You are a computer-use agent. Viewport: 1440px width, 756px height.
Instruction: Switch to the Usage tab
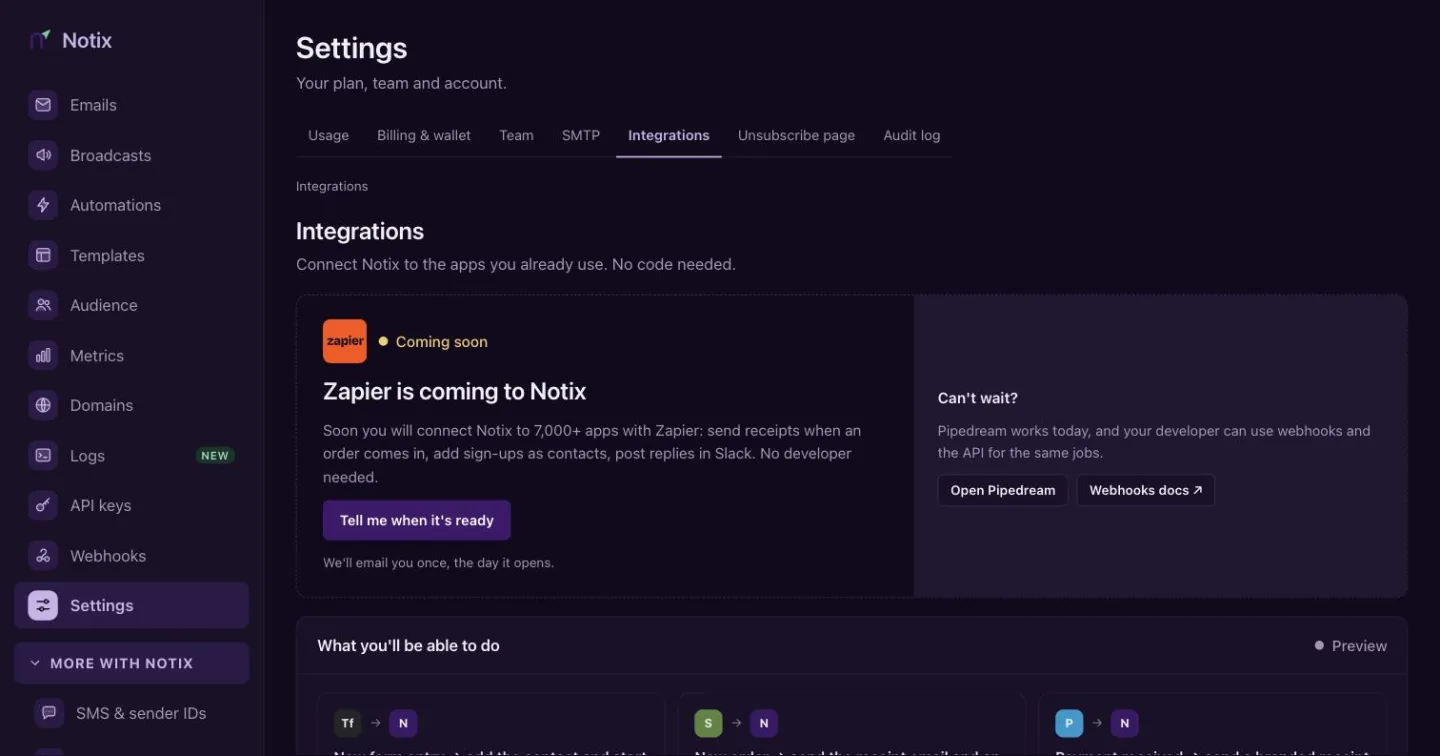tap(328, 135)
